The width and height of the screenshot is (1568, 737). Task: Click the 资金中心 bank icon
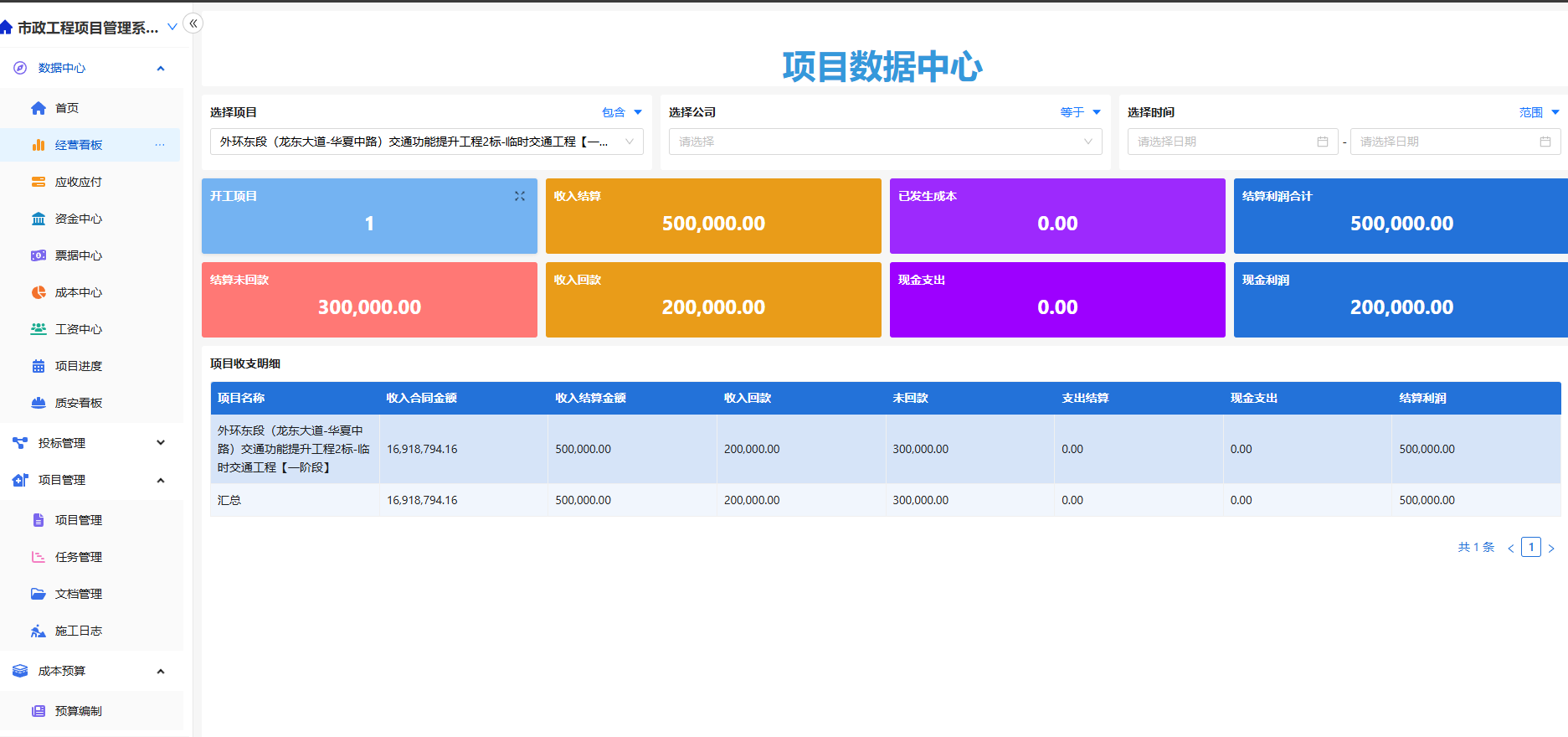[x=39, y=219]
